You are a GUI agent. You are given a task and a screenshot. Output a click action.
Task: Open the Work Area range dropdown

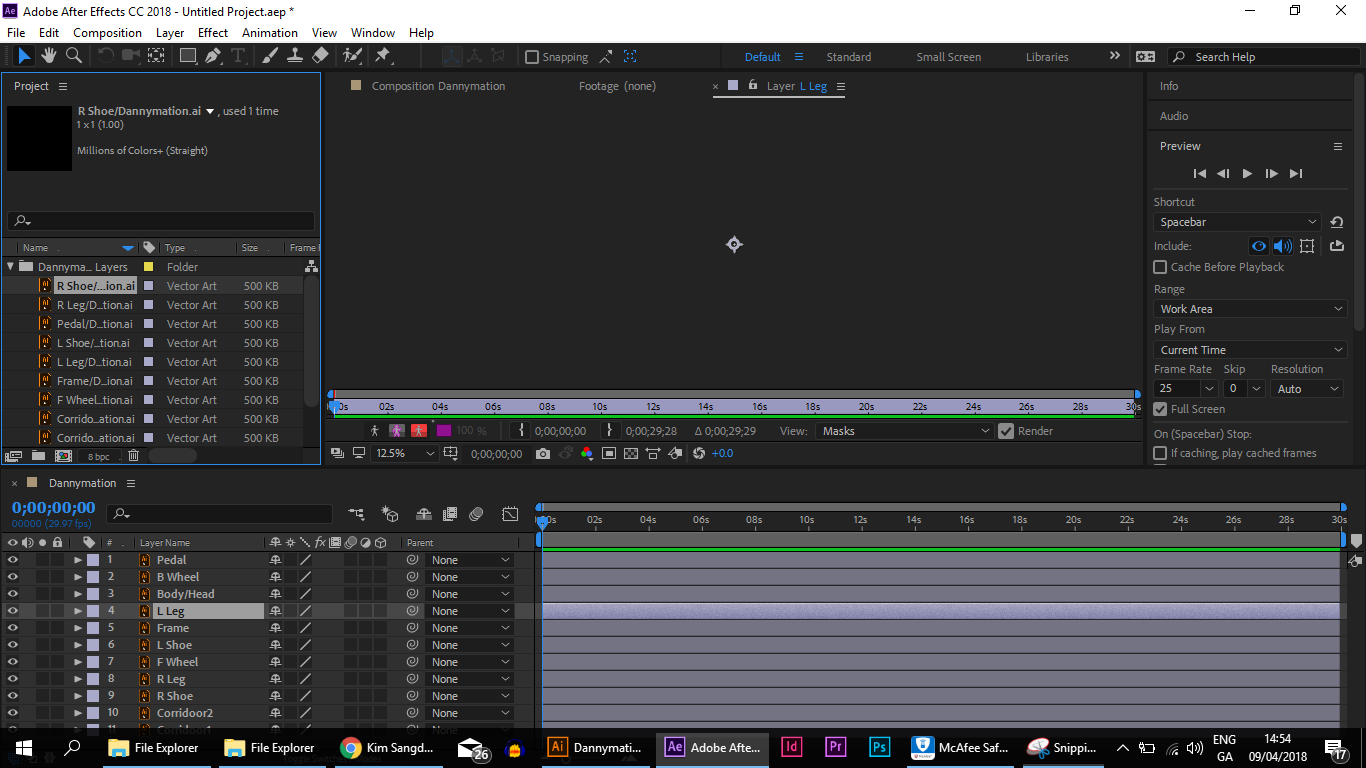[x=1250, y=309]
